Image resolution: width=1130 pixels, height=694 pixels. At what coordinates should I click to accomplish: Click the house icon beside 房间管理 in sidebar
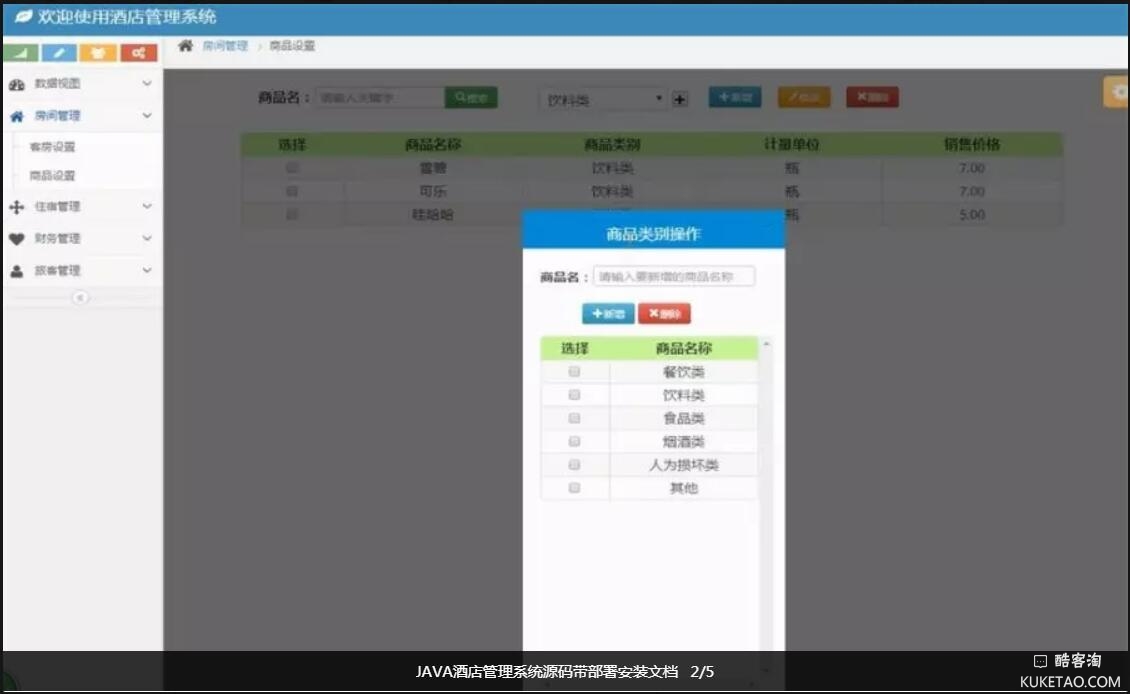click(x=17, y=116)
